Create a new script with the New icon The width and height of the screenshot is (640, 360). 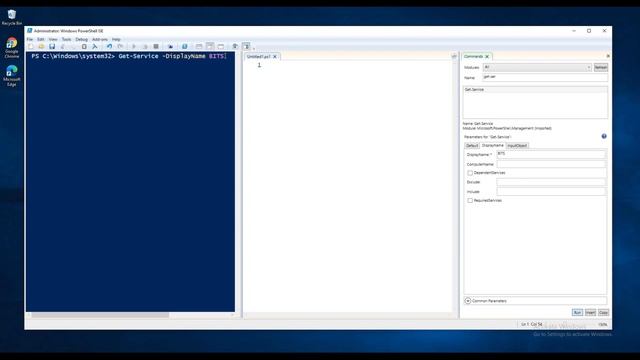pos(31,47)
